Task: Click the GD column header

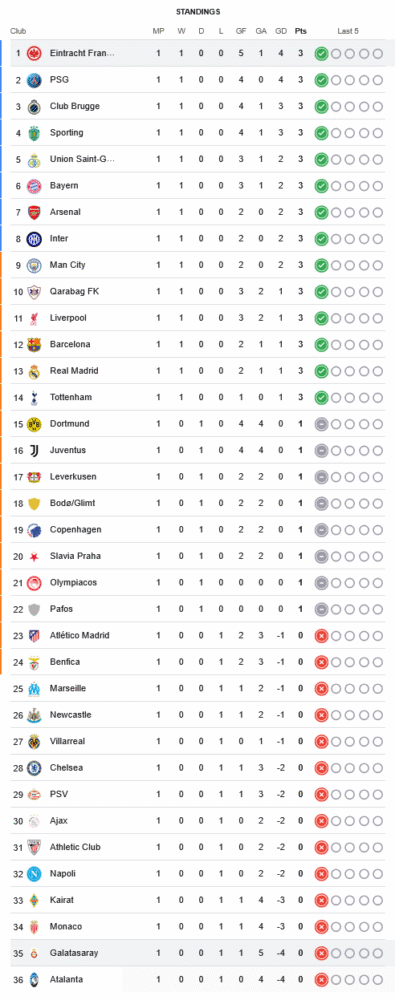Action: 281,31
